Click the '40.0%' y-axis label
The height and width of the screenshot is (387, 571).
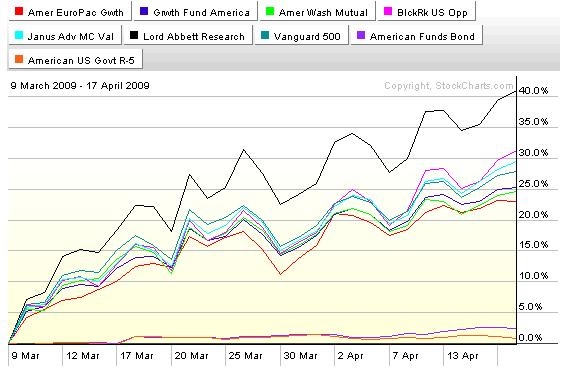point(533,91)
